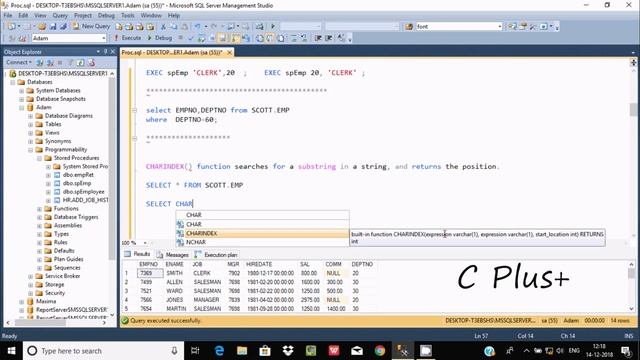Click the Save icon in toolbar

(53, 27)
